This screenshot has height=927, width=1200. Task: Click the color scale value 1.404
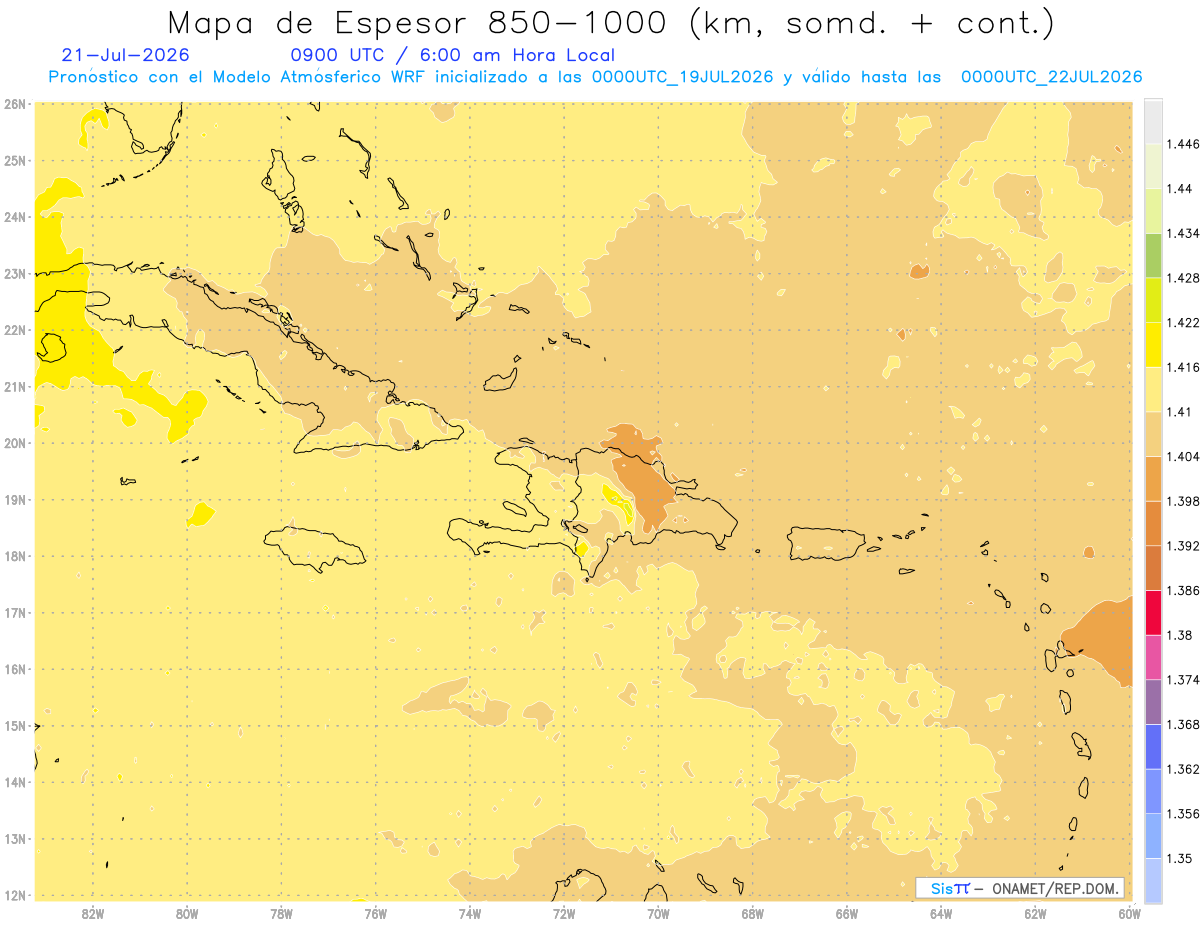(1182, 456)
